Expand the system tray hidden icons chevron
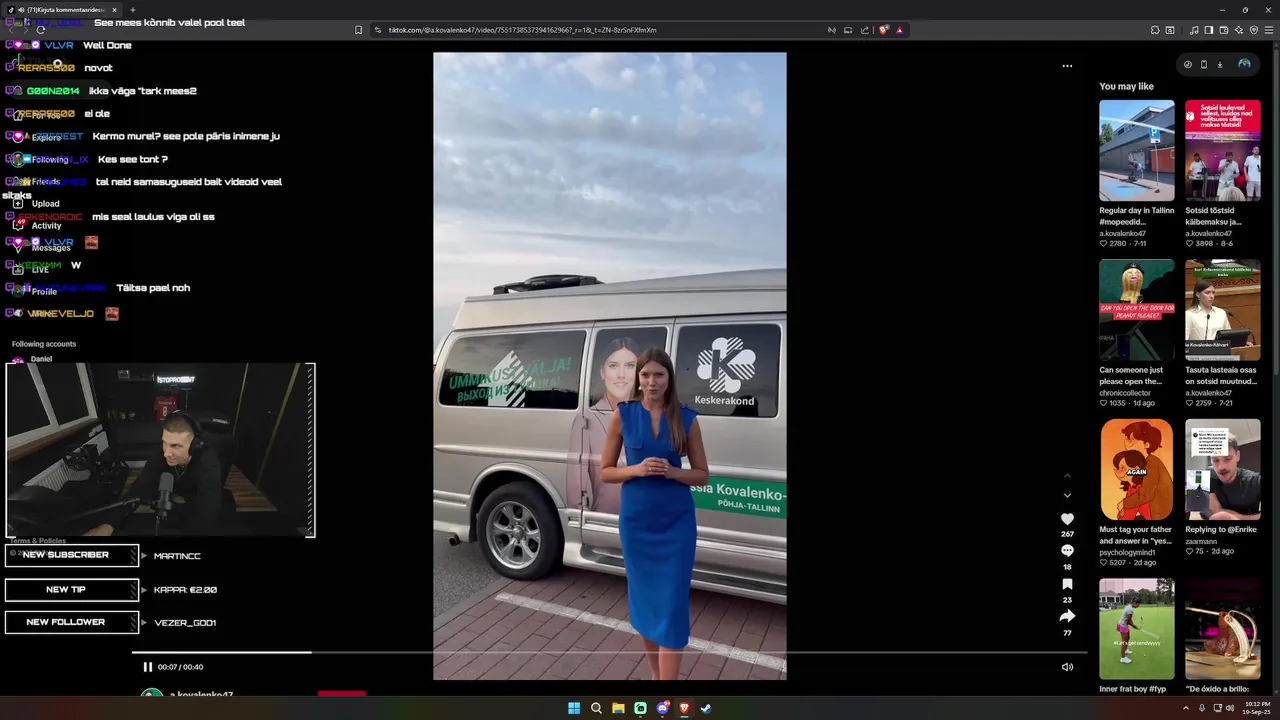1280x720 pixels. point(1187,708)
